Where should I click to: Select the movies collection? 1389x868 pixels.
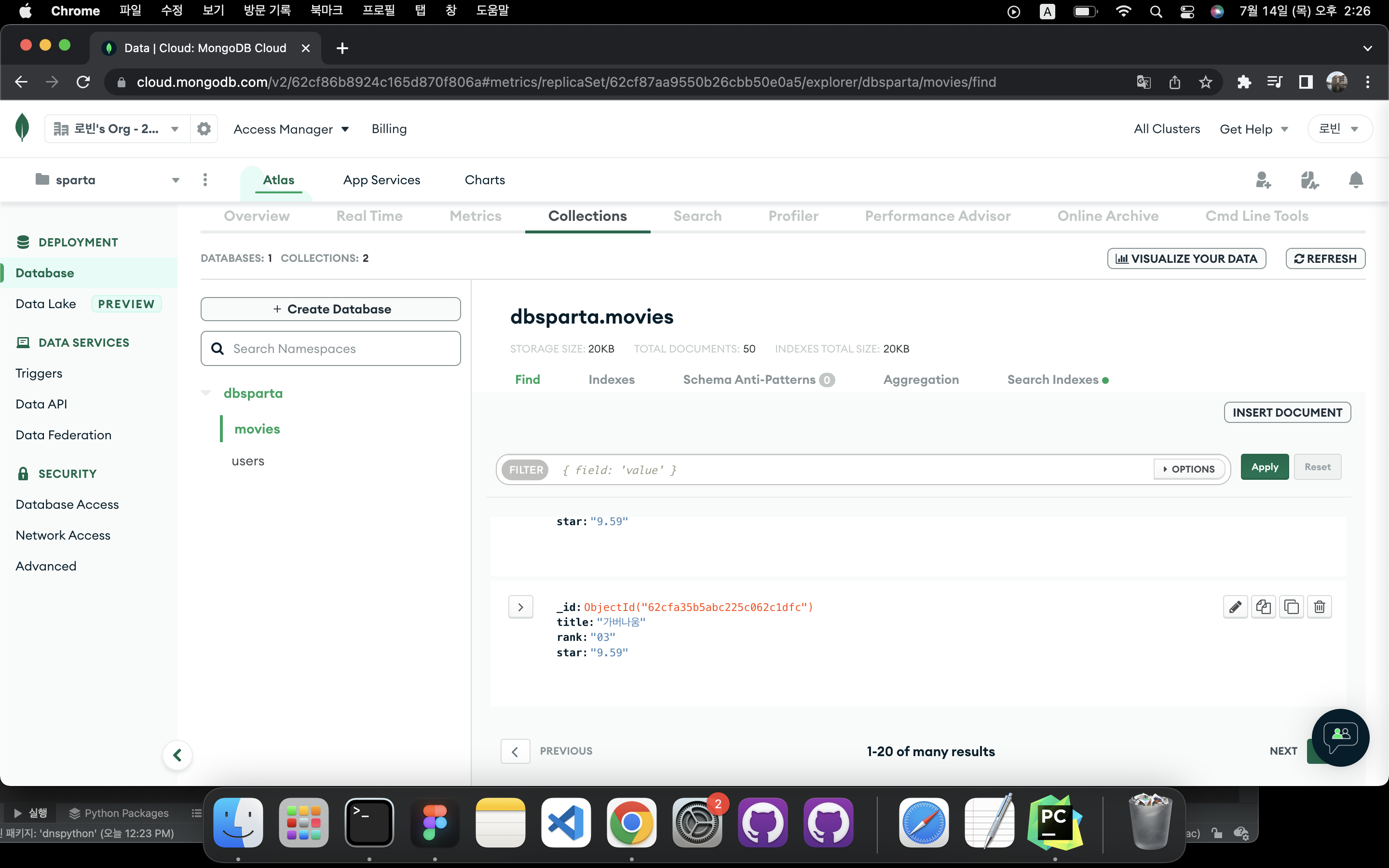[x=257, y=429]
